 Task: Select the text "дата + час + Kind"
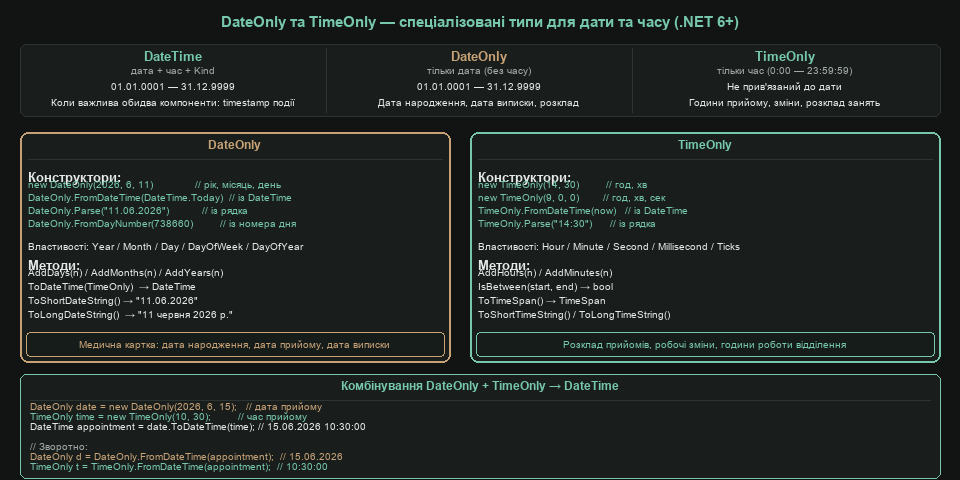173,71
